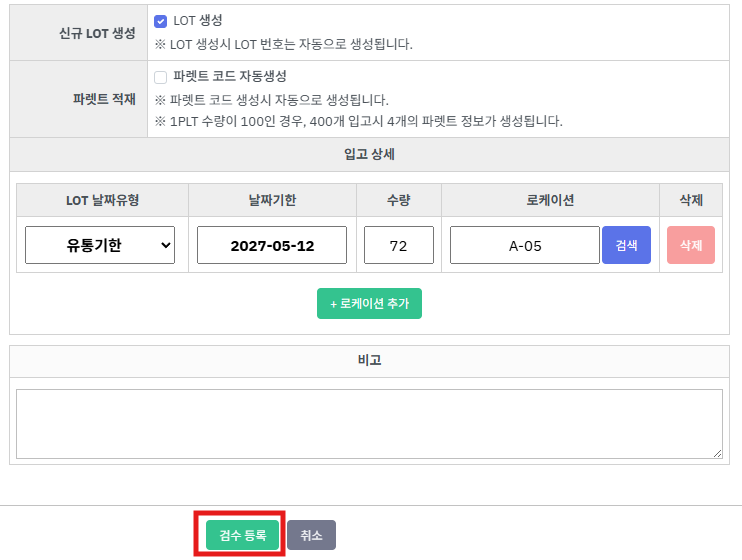Click the 신규 LOT 생성 row label
742x560 pixels.
(97, 32)
